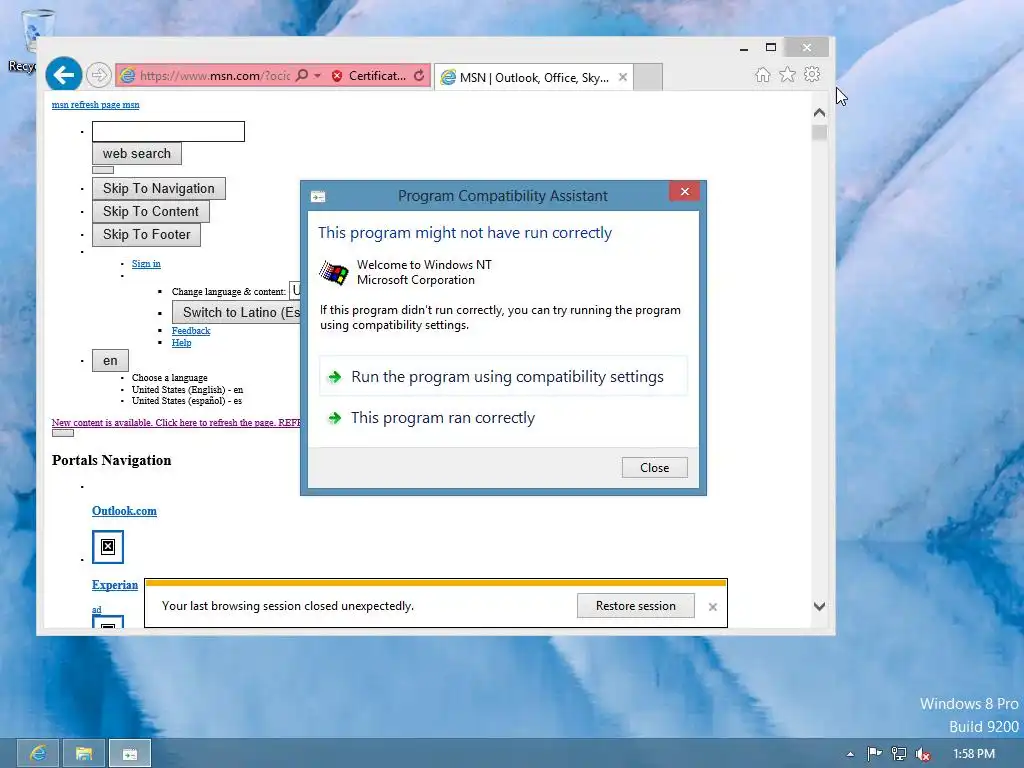Open the address bar autocomplete dropdown arrow
Image resolution: width=1024 pixels, height=768 pixels.
point(317,76)
